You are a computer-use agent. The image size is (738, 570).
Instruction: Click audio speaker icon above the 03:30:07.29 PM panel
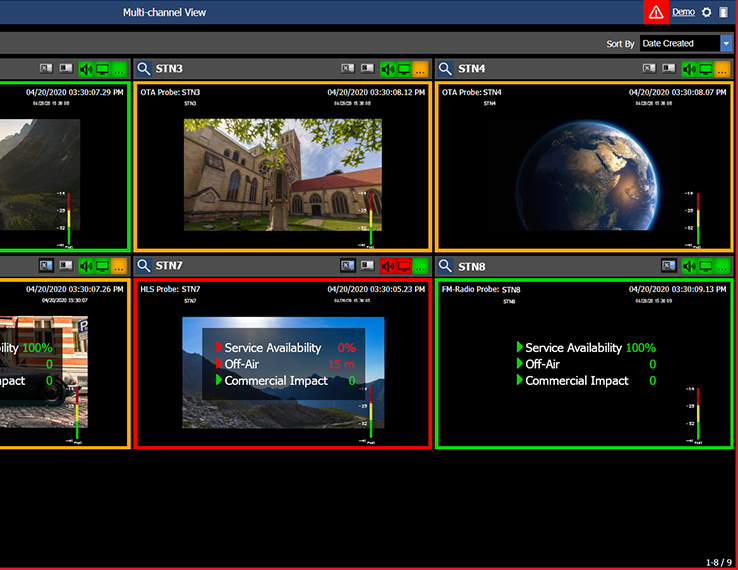coord(86,69)
